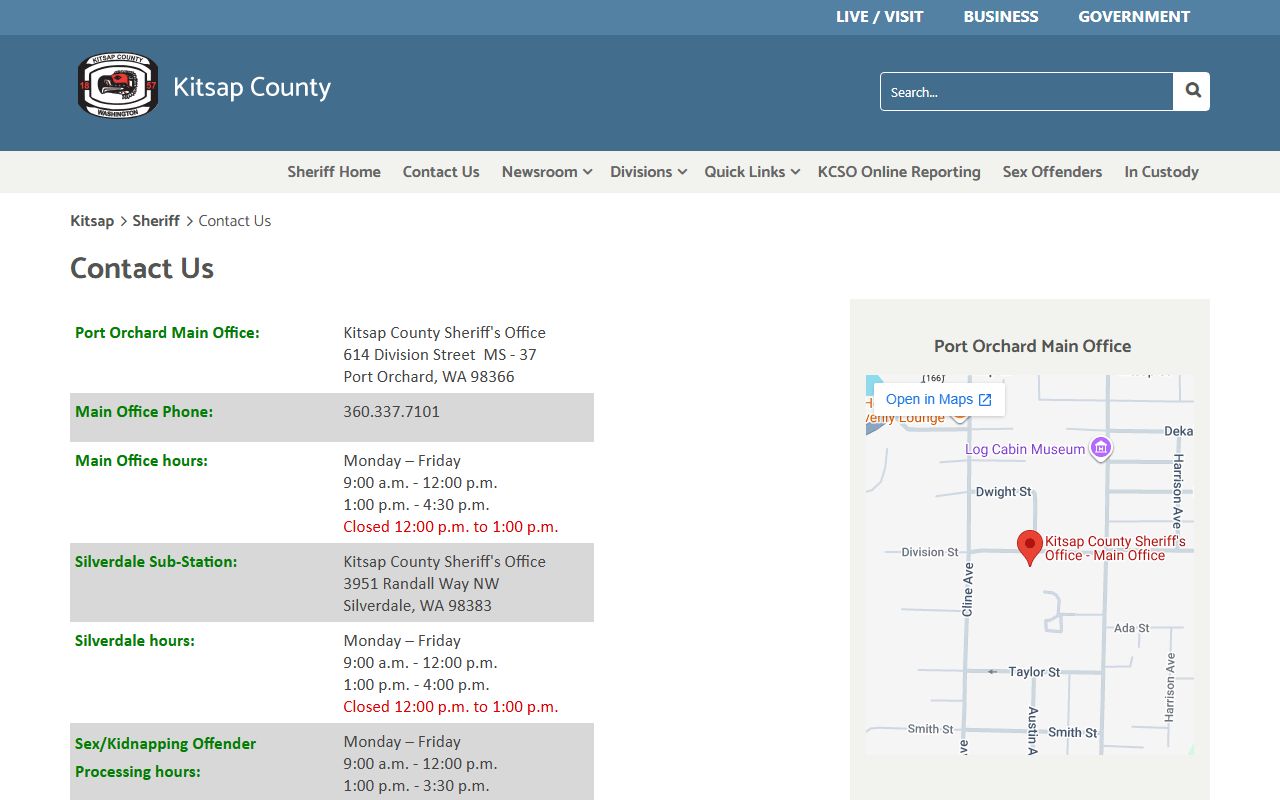The height and width of the screenshot is (800, 1280).
Task: Click the external link icon in Open in Maps
Action: [985, 400]
